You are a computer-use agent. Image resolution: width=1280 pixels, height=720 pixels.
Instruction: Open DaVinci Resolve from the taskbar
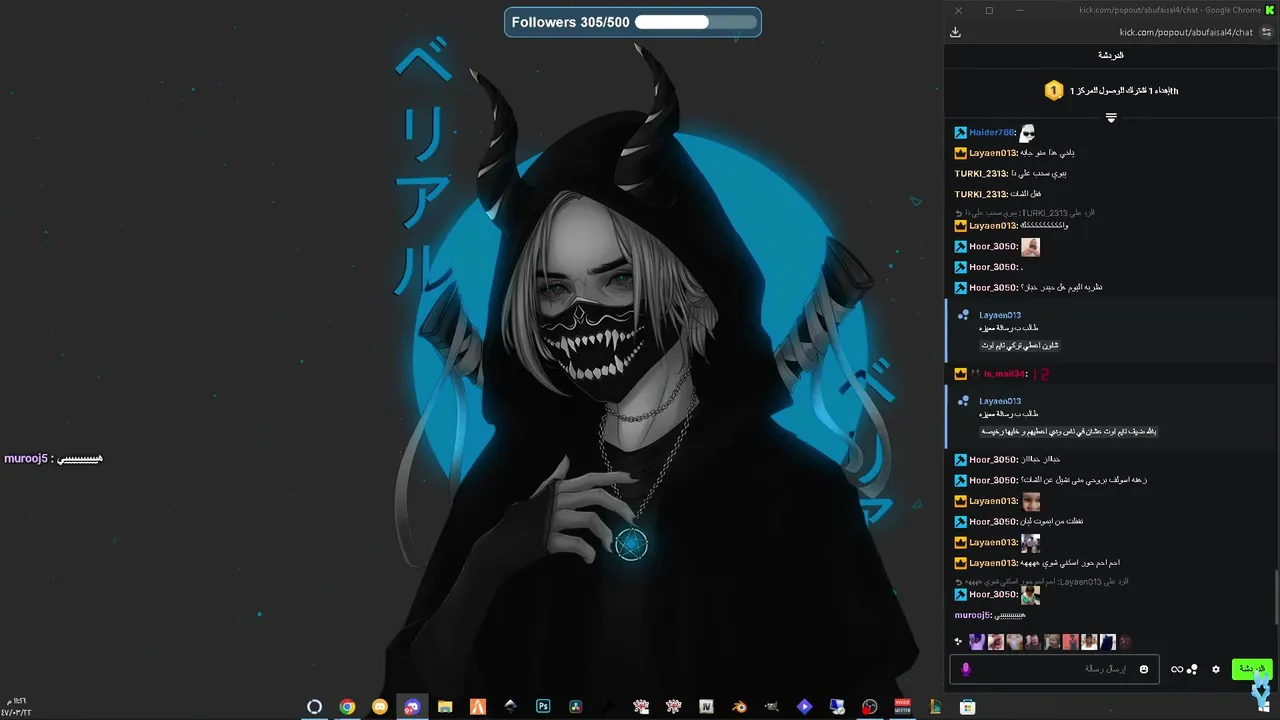(575, 707)
